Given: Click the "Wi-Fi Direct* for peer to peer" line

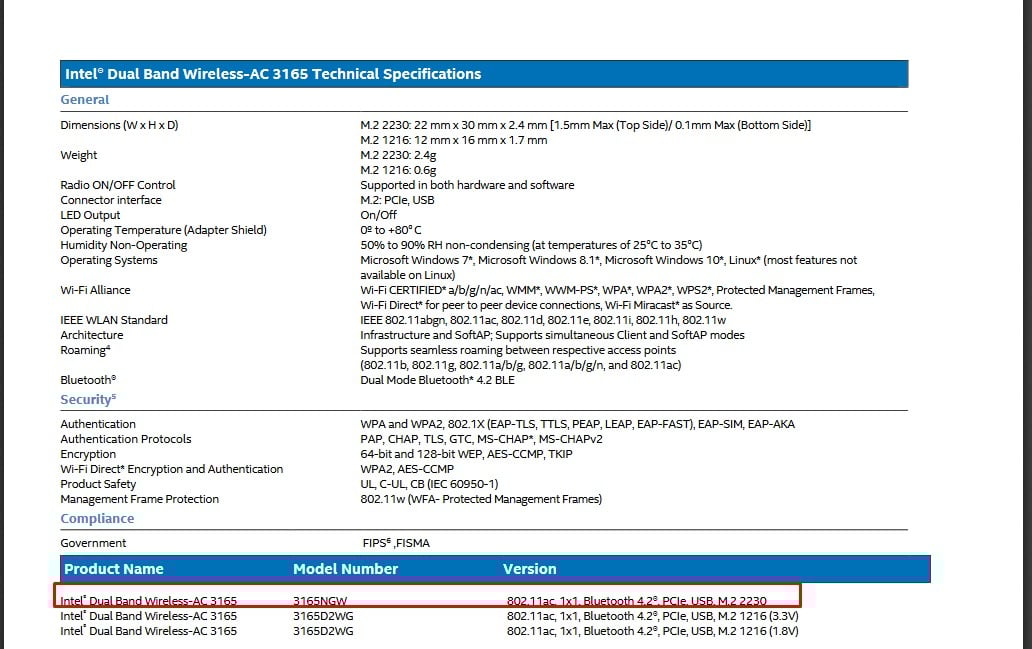Looking at the screenshot, I should coord(546,305).
